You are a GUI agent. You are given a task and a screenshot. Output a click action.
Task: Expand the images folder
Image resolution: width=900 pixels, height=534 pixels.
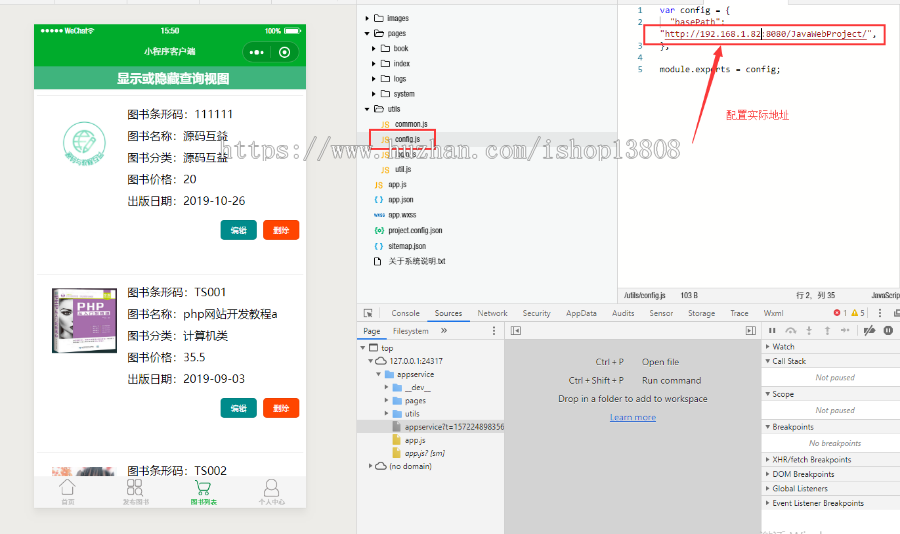pos(367,18)
